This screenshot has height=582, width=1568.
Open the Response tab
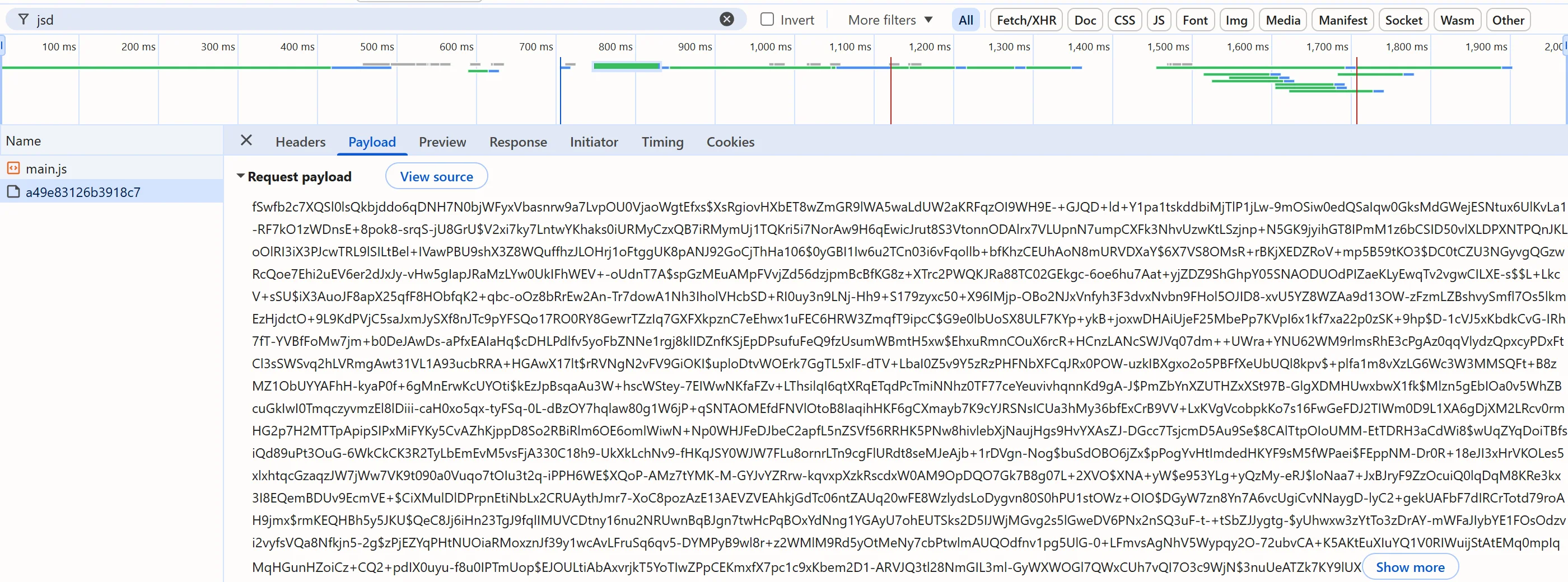click(518, 142)
